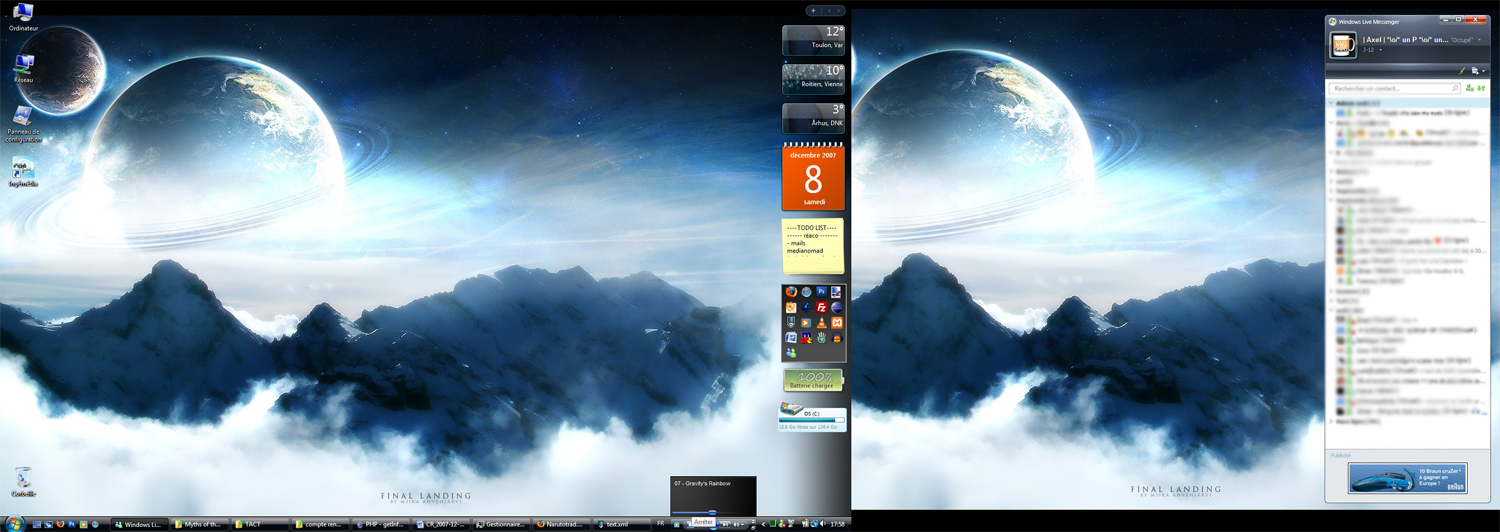Viewport: 1500px width, 532px height.
Task: Open XAMPP in the sidebar launcher gadget
Action: pyautogui.click(x=837, y=322)
